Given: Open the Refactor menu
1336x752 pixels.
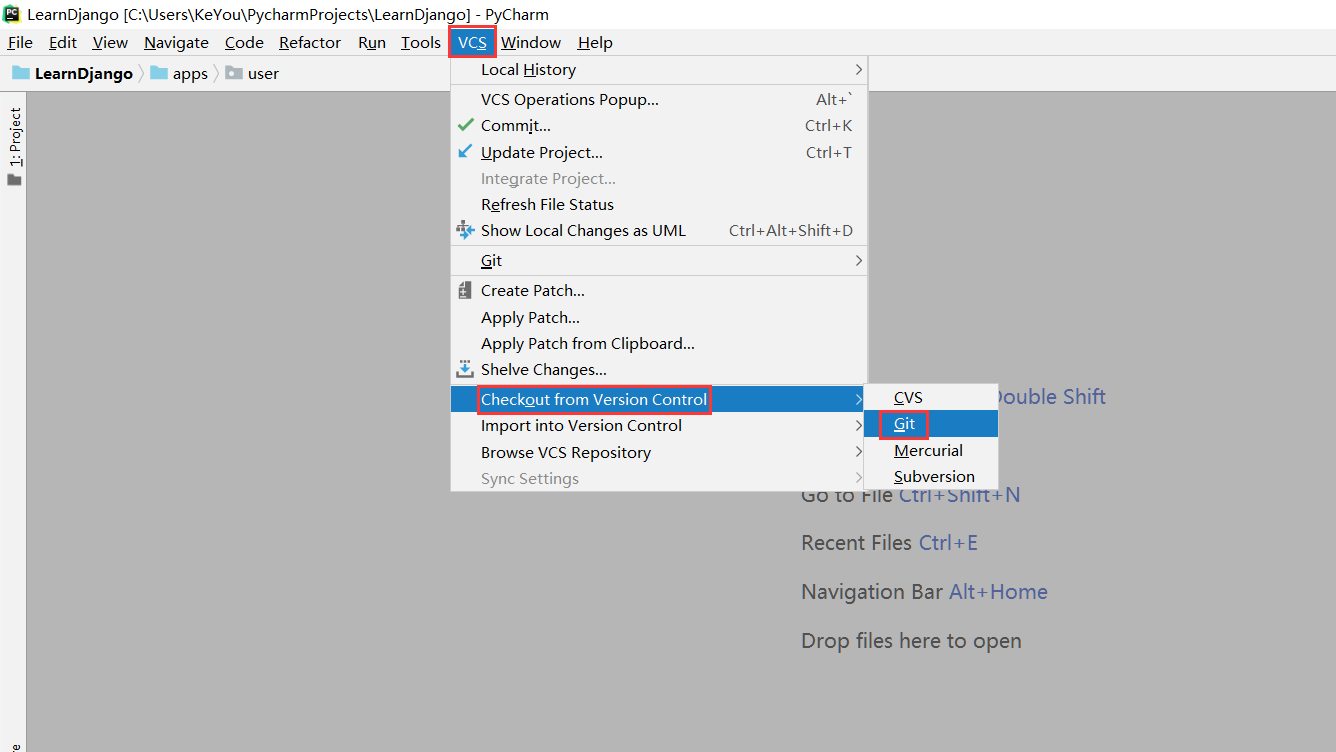Looking at the screenshot, I should pos(310,42).
